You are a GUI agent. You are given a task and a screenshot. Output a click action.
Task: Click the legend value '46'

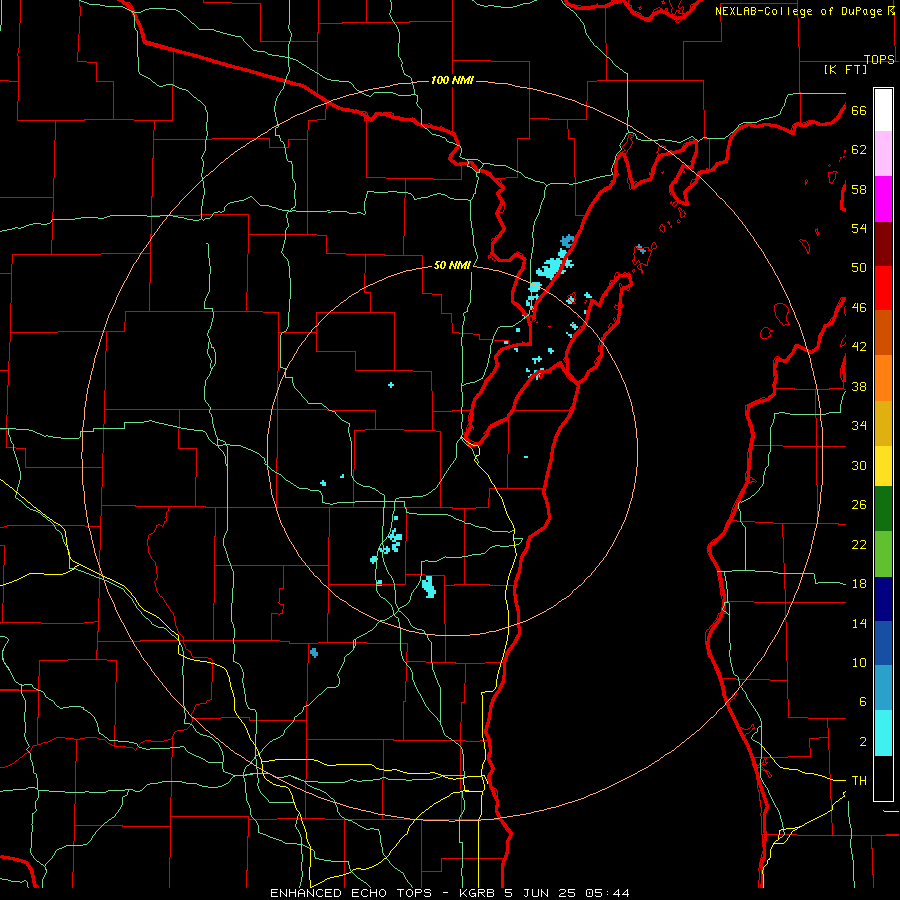click(859, 308)
